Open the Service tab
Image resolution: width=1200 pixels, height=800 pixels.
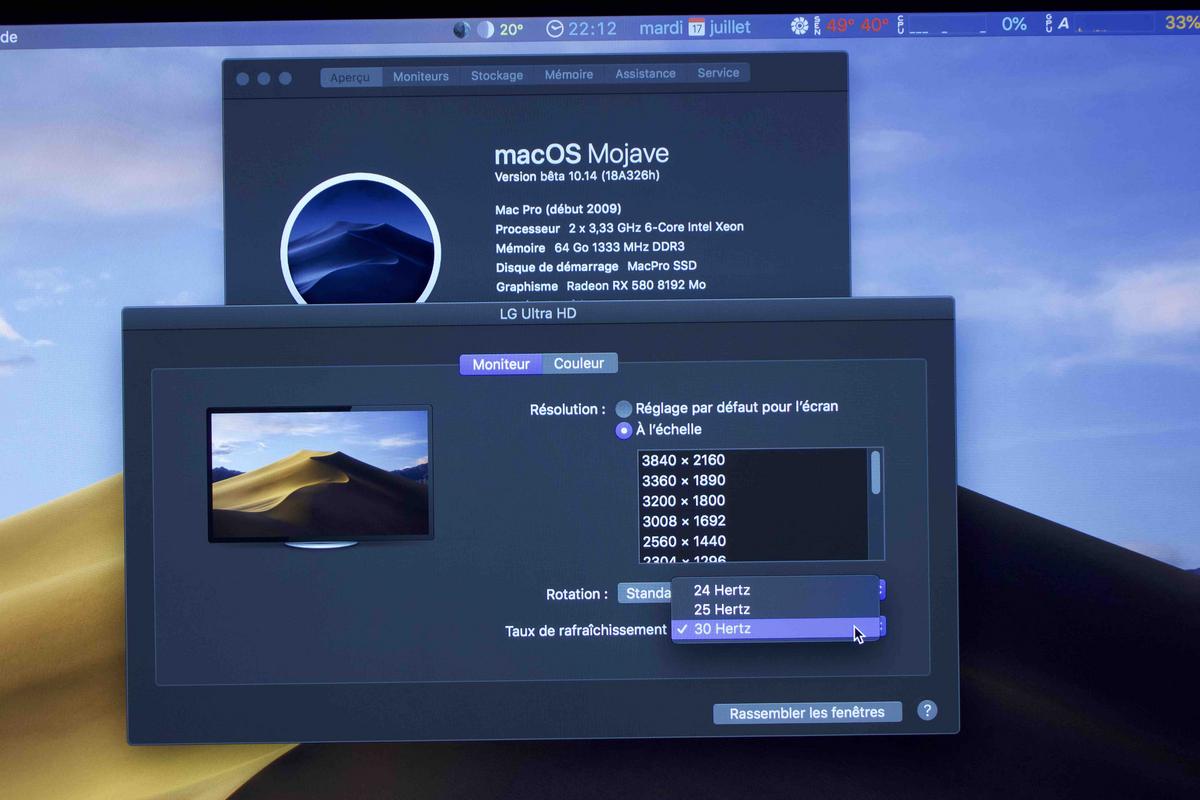pos(718,72)
